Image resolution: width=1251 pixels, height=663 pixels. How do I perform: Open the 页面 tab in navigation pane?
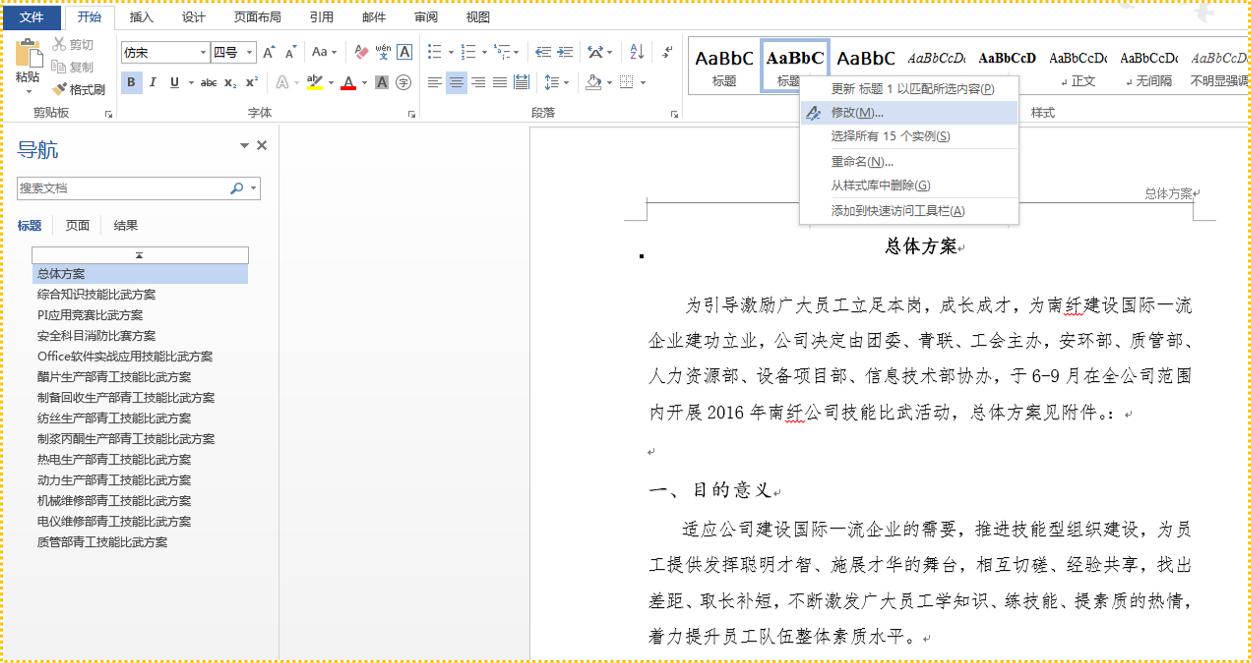[x=78, y=226]
